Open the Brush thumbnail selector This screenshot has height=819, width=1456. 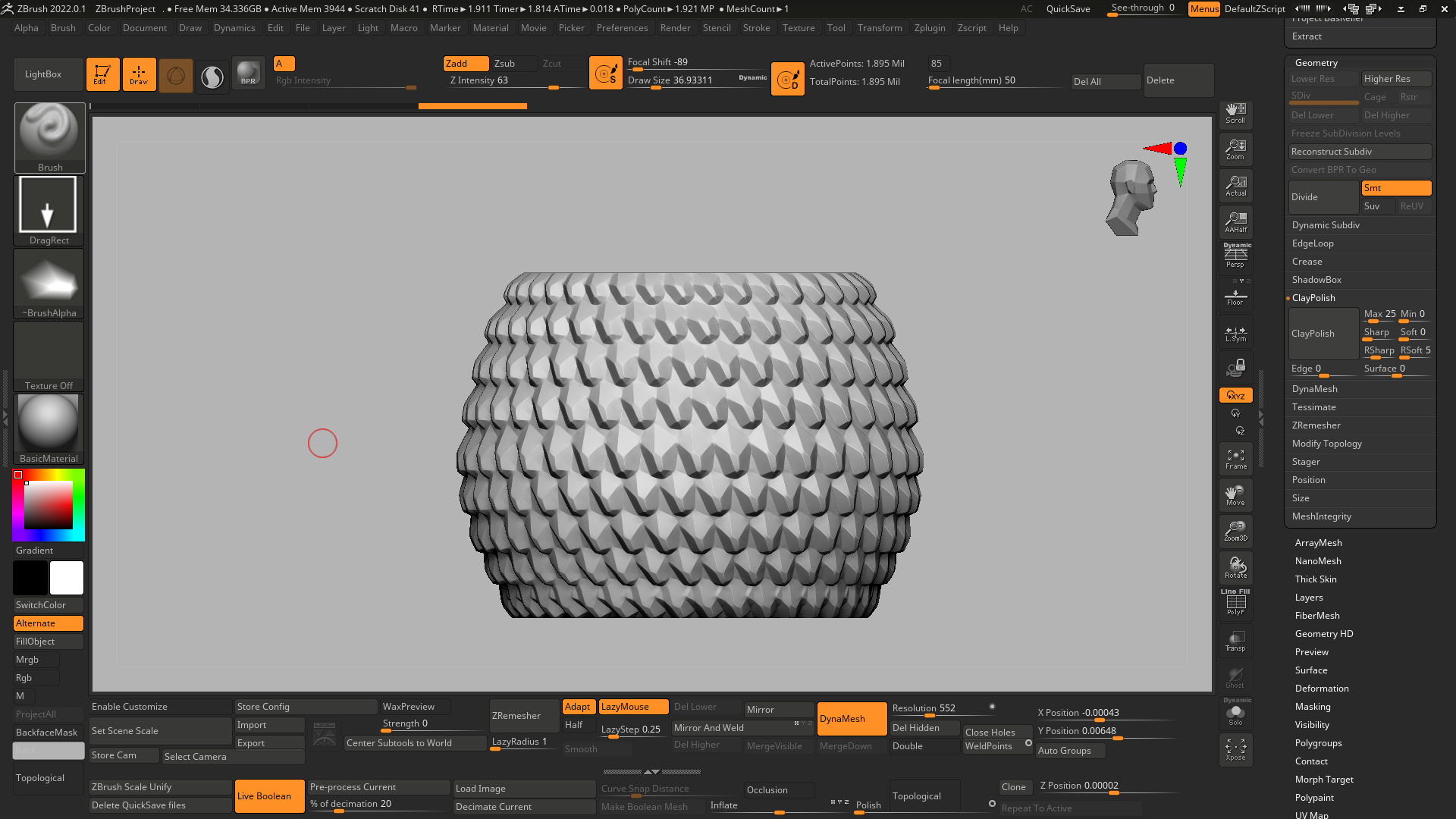(x=50, y=138)
